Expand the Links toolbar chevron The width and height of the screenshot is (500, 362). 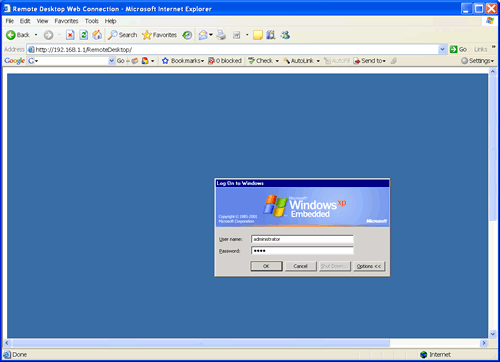pyautogui.click(x=494, y=47)
